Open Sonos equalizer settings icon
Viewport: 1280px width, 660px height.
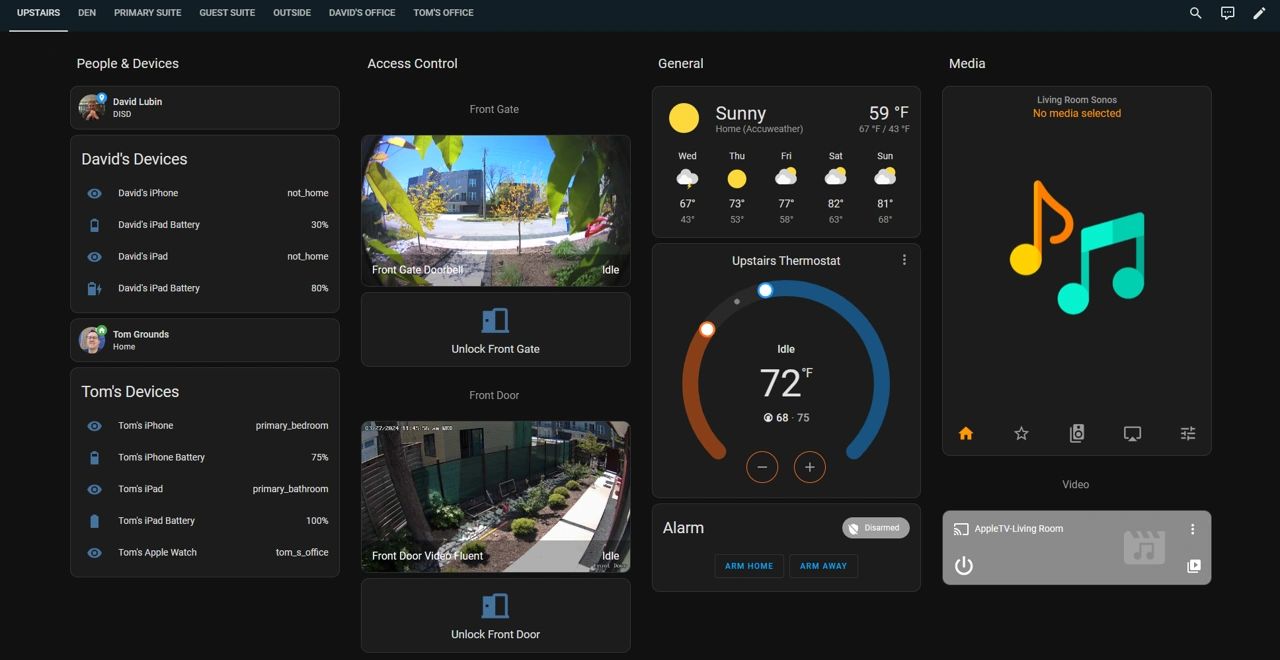pos(1187,433)
